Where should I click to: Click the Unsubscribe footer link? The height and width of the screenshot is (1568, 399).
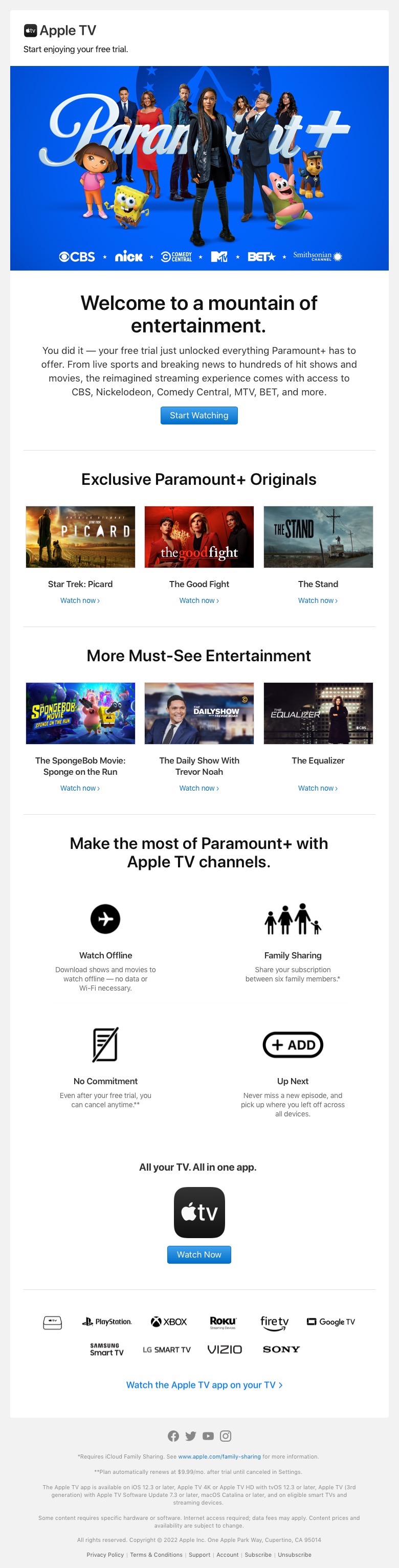click(294, 1554)
